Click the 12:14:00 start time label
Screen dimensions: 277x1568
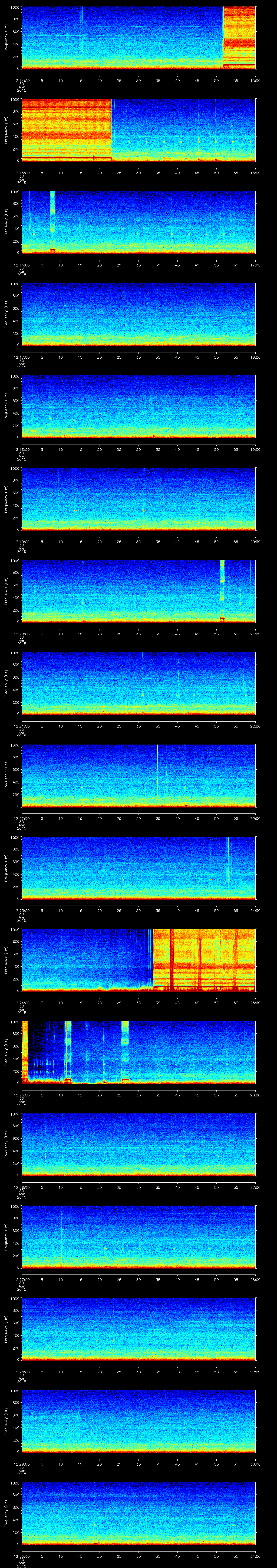pos(21,80)
